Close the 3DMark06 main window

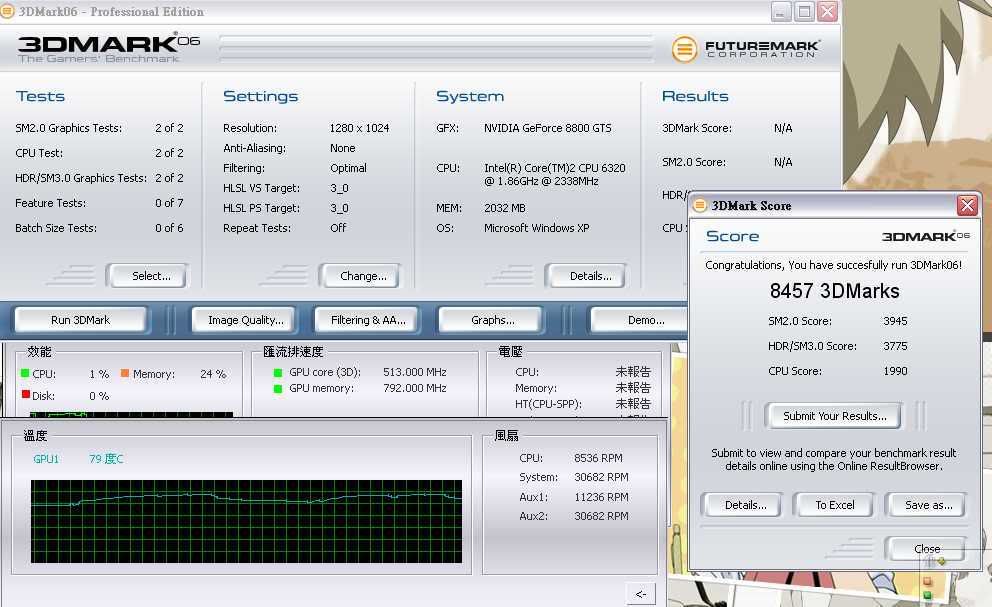pyautogui.click(x=828, y=11)
